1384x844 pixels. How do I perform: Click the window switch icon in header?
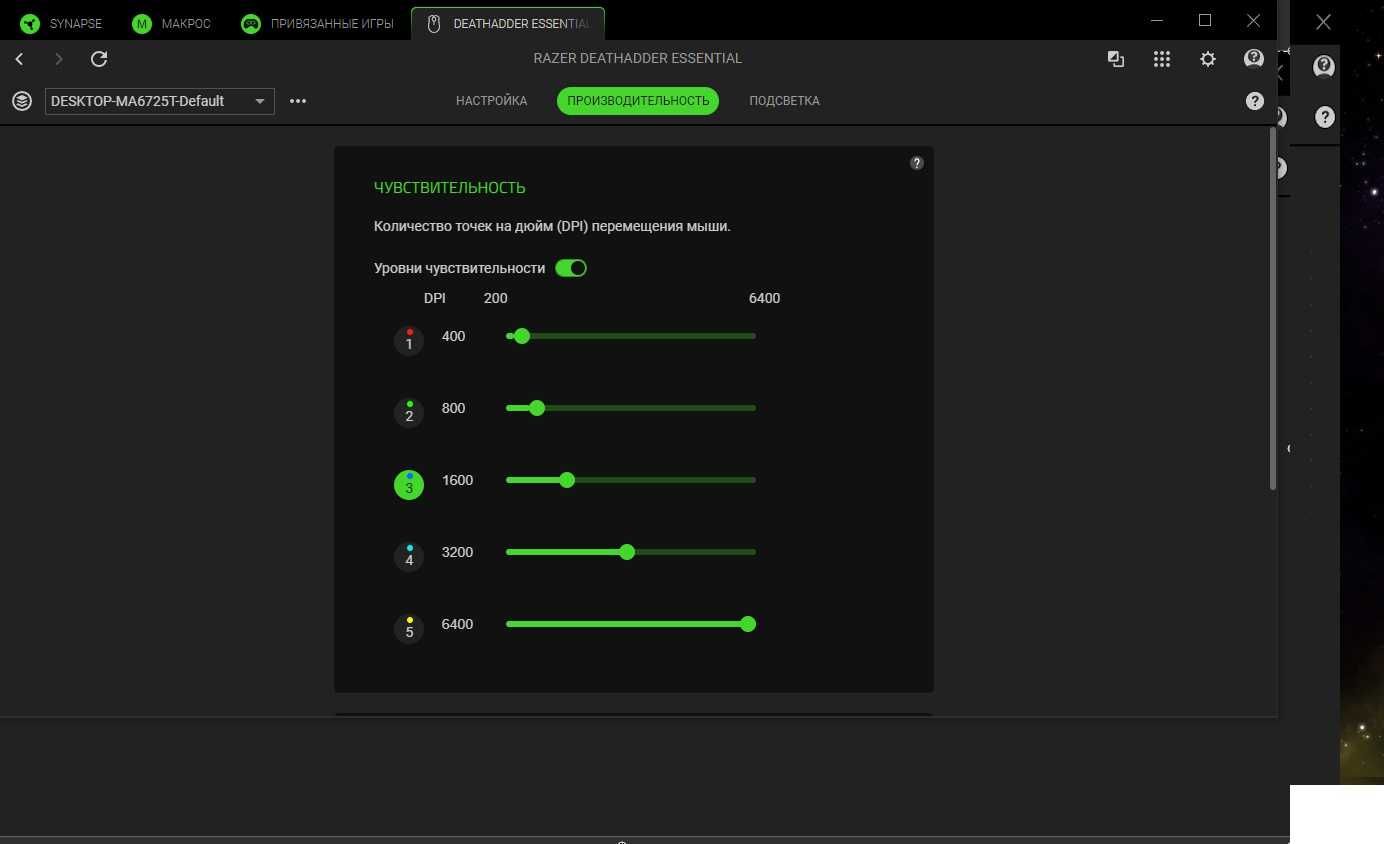(1116, 59)
